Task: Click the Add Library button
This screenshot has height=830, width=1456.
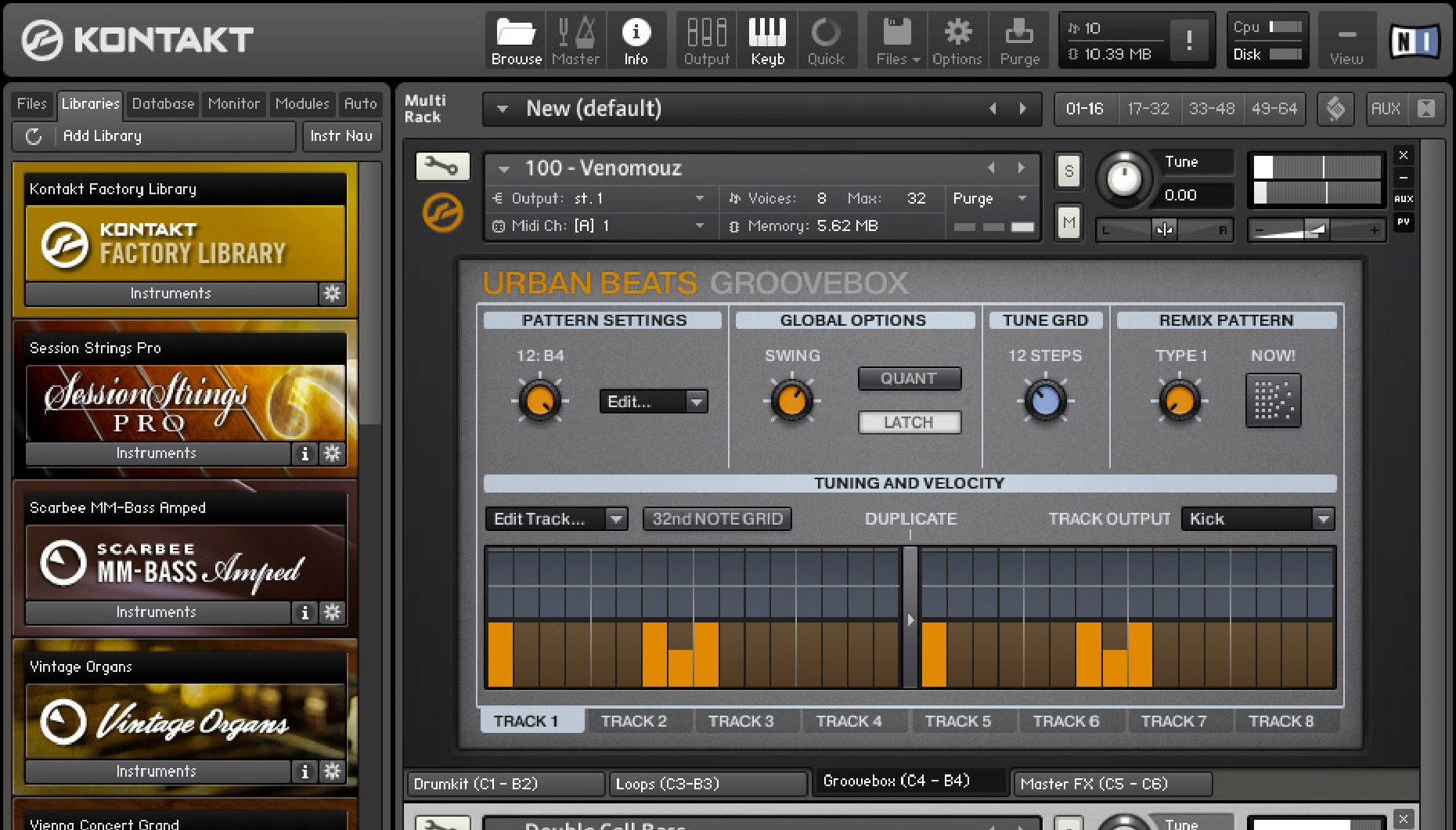Action: point(102,135)
